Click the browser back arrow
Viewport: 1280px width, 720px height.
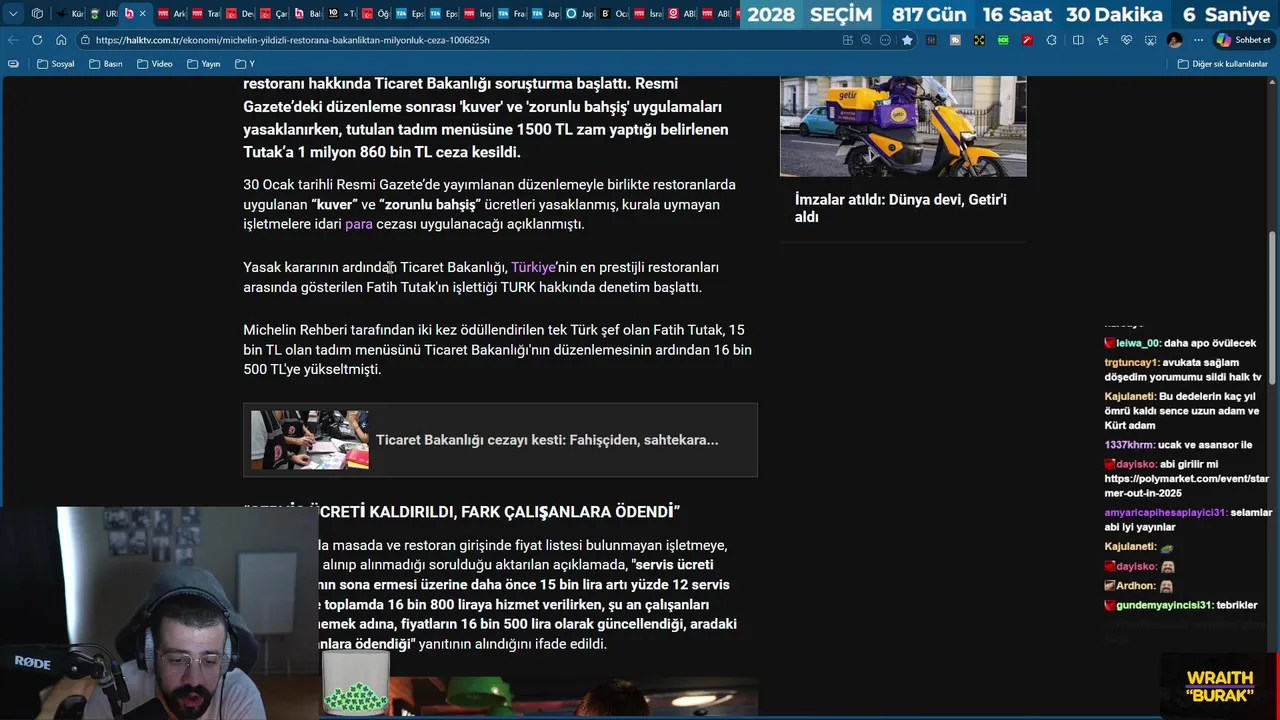pyautogui.click(x=12, y=40)
